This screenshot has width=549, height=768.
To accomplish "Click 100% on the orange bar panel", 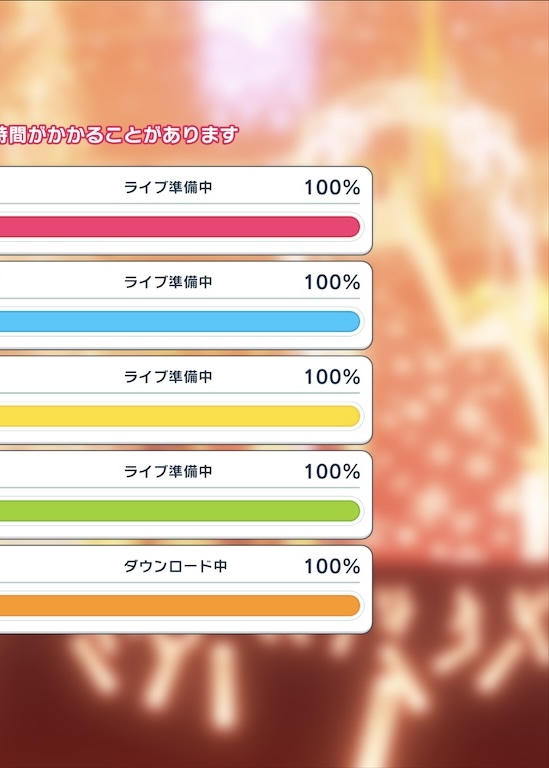I will (x=332, y=566).
